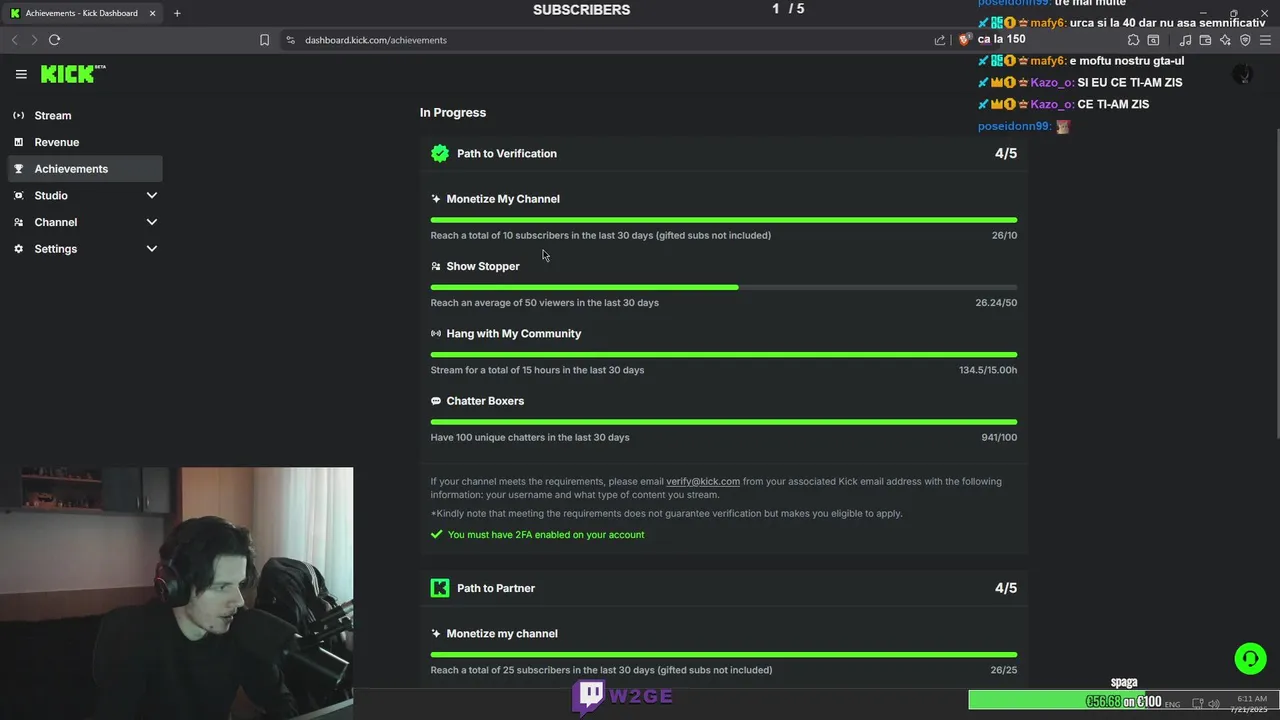Click the 941/100 chatters value

pyautogui.click(x=999, y=437)
